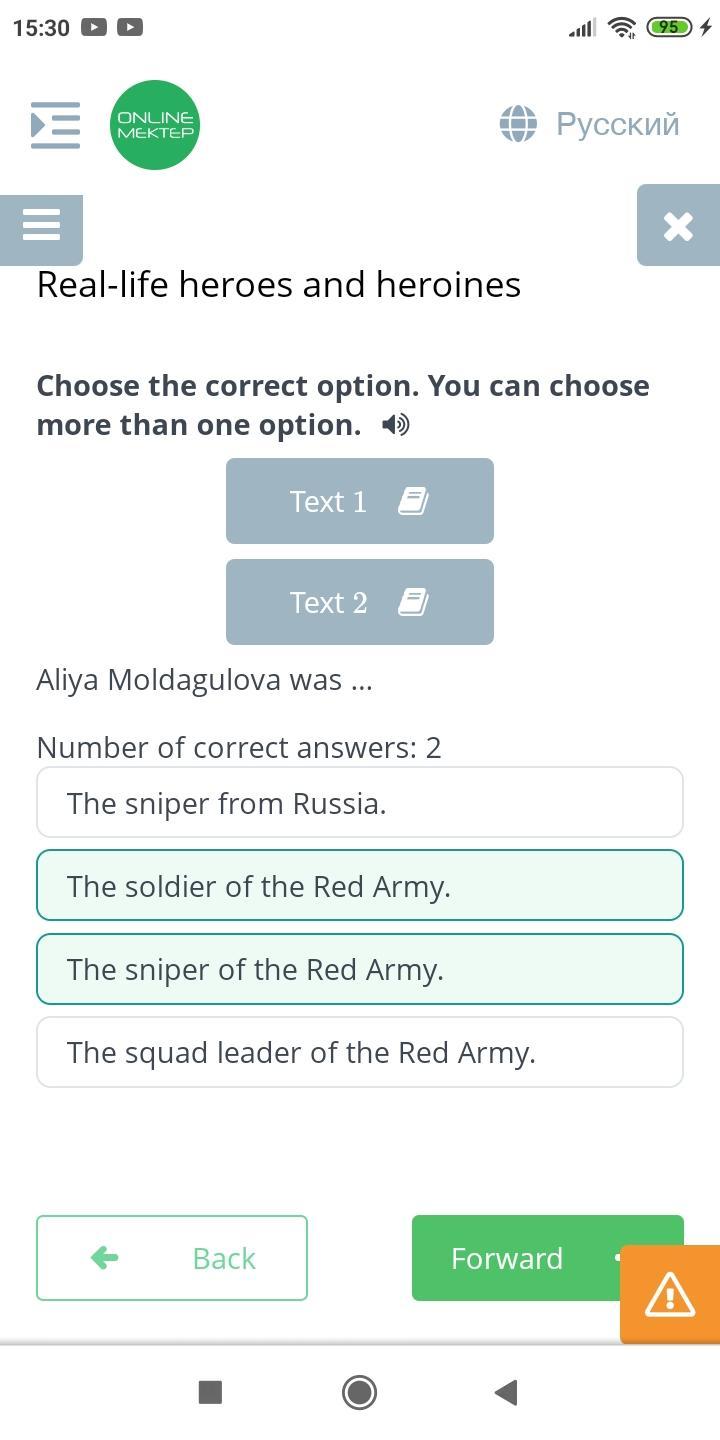The image size is (720, 1440).
Task: Tap Android recent apps square
Action: pyautogui.click(x=210, y=1392)
